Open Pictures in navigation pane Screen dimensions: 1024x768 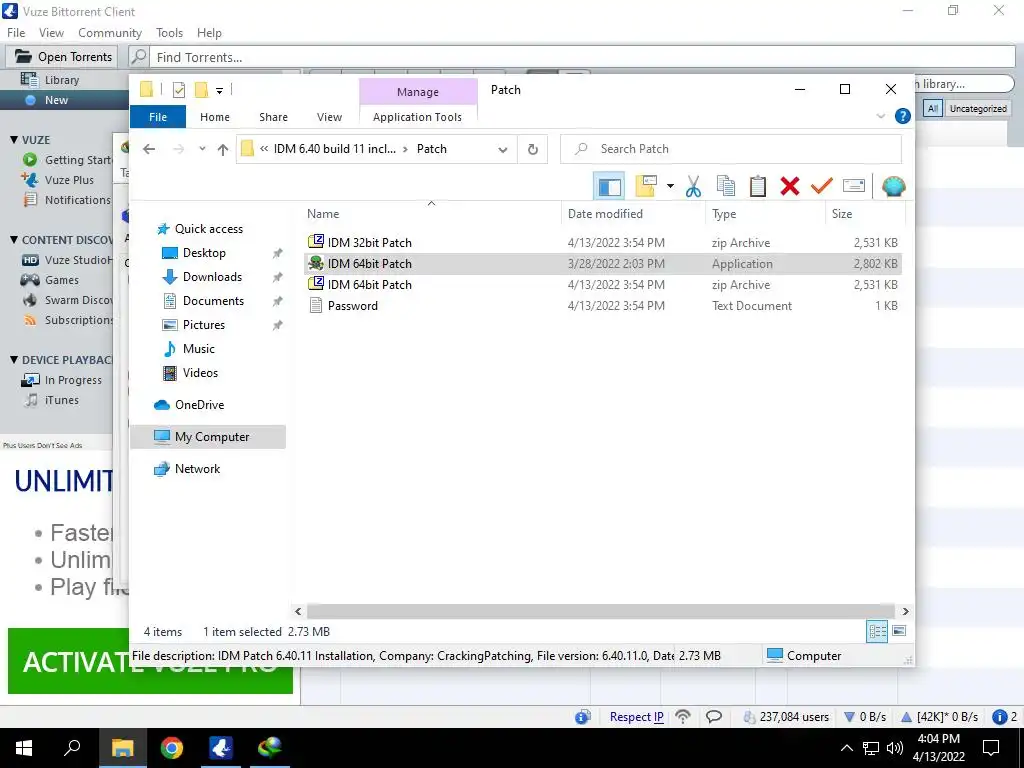[x=204, y=325]
